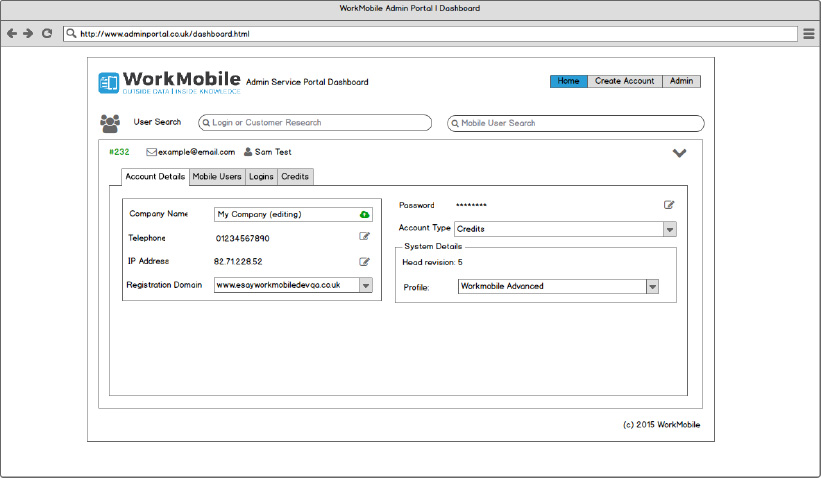Click the Admin navigation button
The width and height of the screenshot is (821, 478).
(681, 81)
